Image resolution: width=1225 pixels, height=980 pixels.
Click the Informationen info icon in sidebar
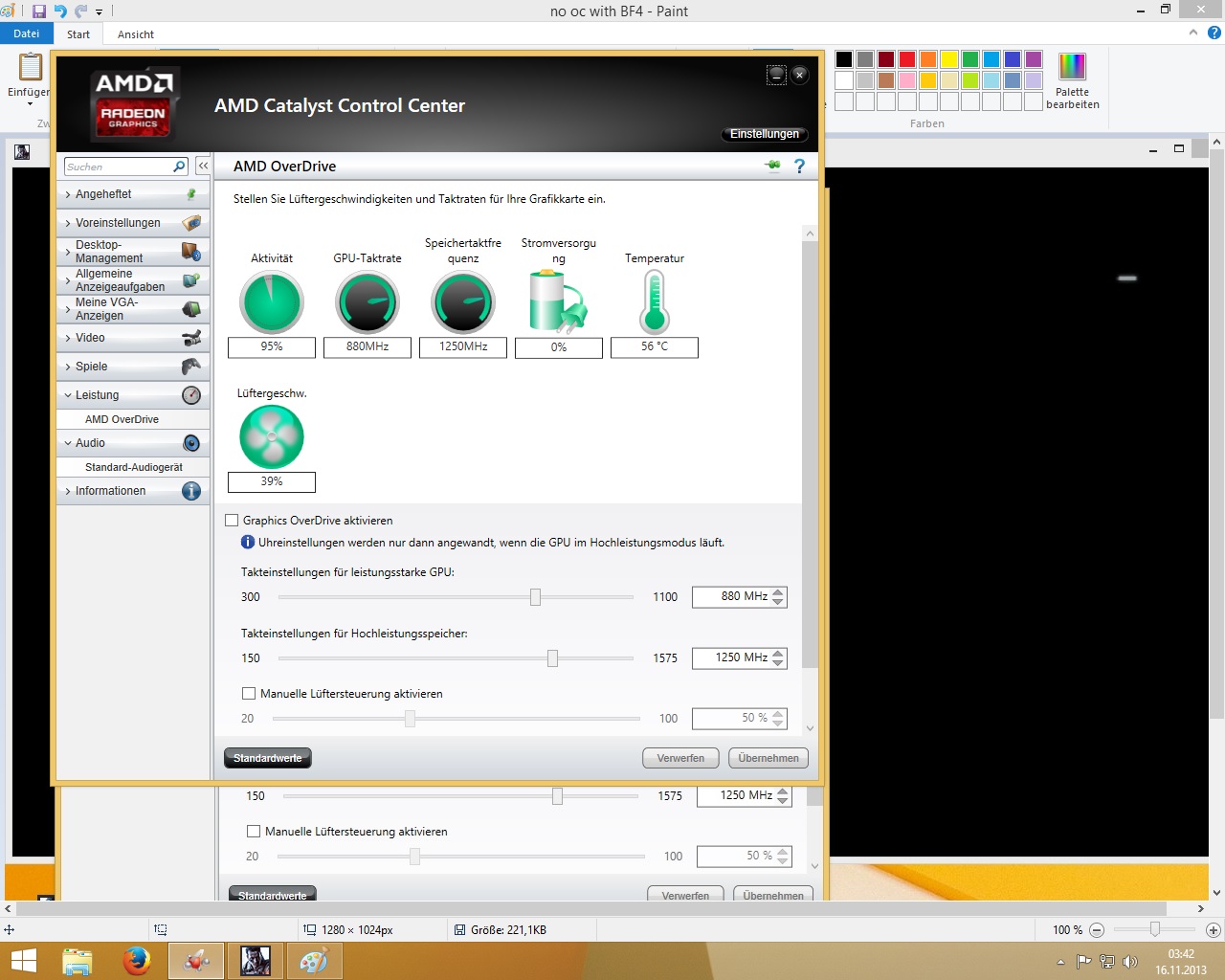(x=191, y=491)
